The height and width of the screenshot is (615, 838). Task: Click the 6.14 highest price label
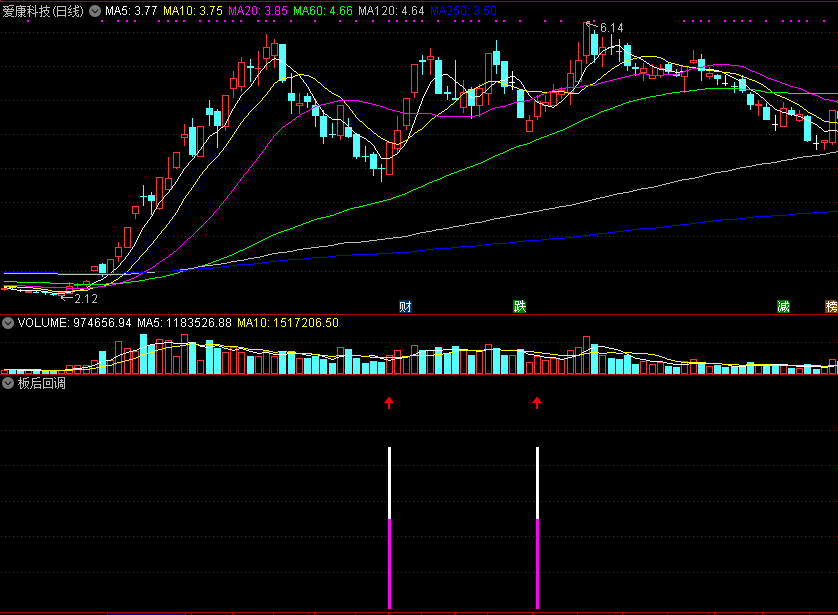point(611,28)
